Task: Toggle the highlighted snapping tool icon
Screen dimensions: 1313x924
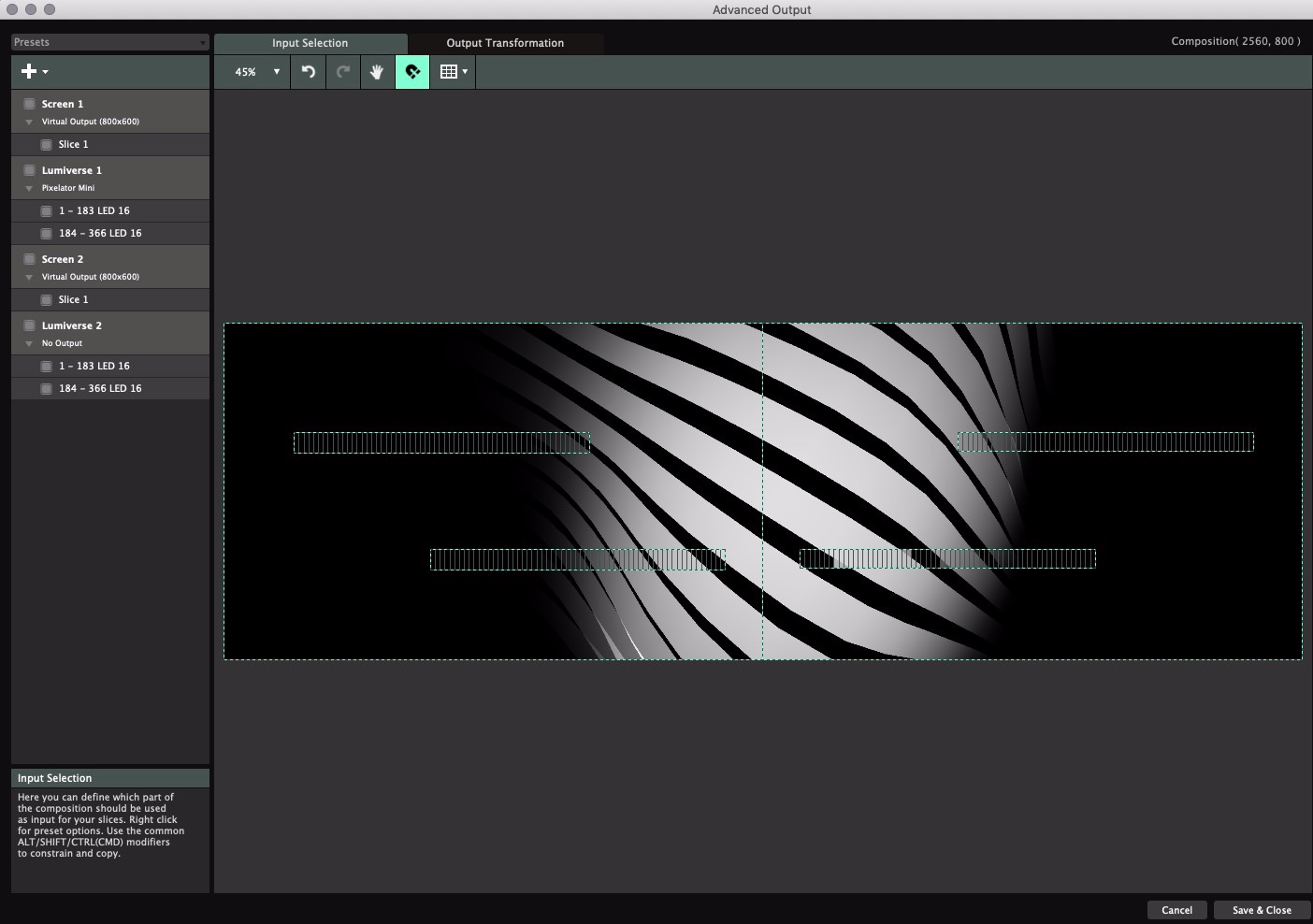Action: point(412,72)
